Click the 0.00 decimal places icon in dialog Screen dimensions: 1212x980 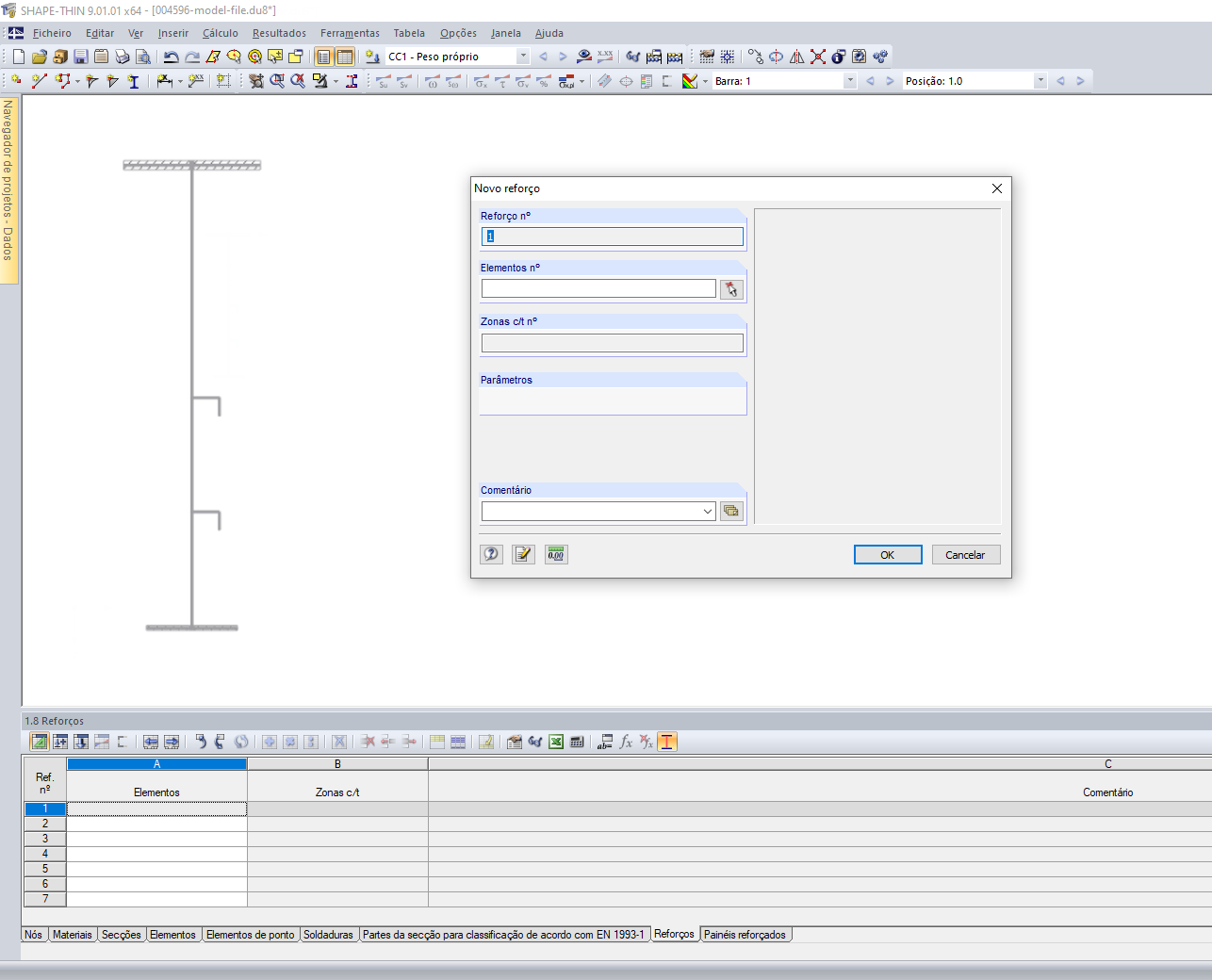[556, 554]
